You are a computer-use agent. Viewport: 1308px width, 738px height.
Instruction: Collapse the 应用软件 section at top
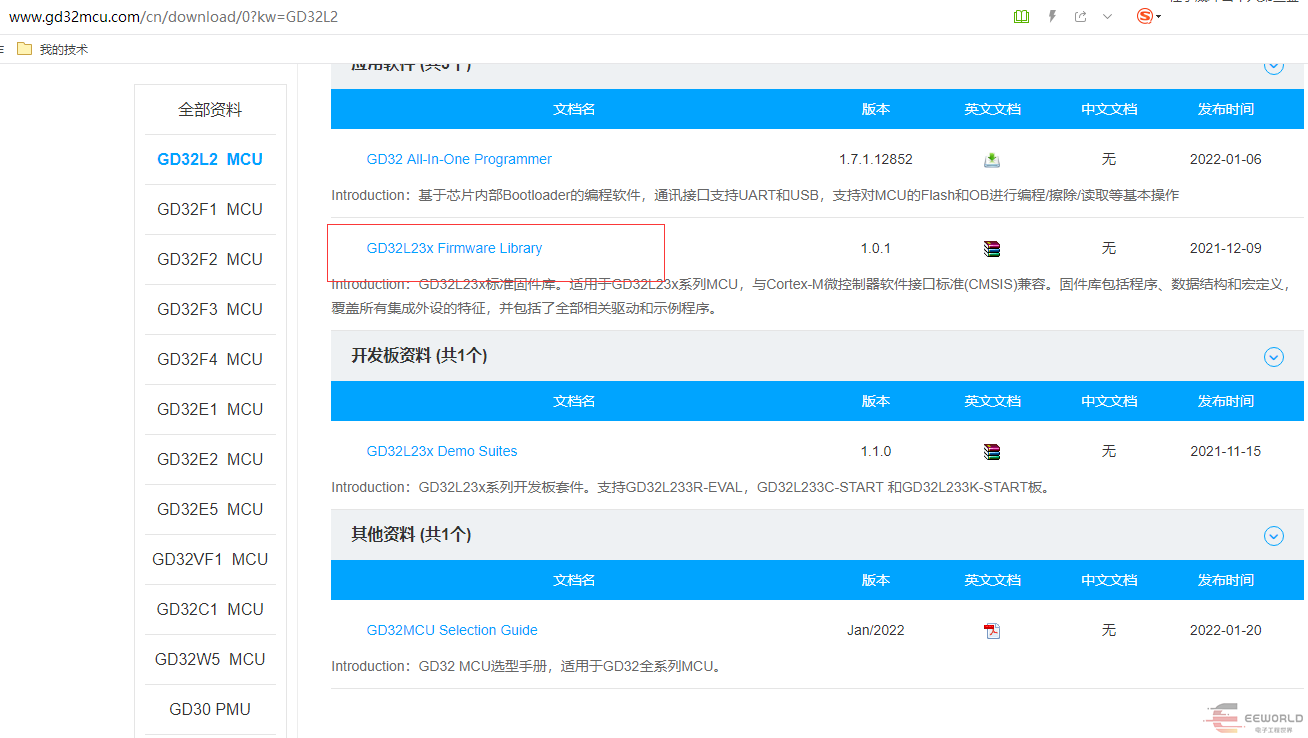click(1273, 67)
